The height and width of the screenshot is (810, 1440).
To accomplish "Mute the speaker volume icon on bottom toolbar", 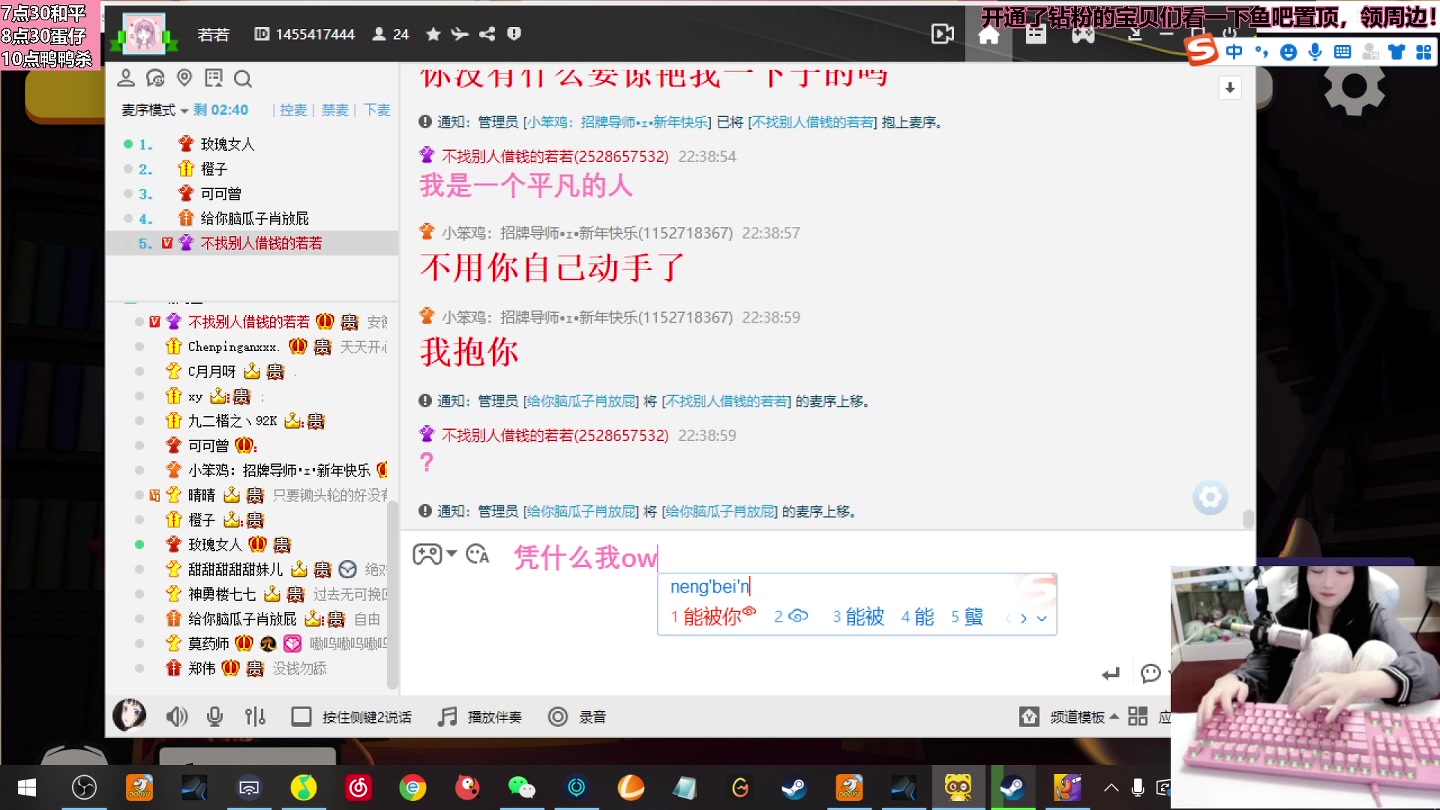I will click(x=178, y=716).
